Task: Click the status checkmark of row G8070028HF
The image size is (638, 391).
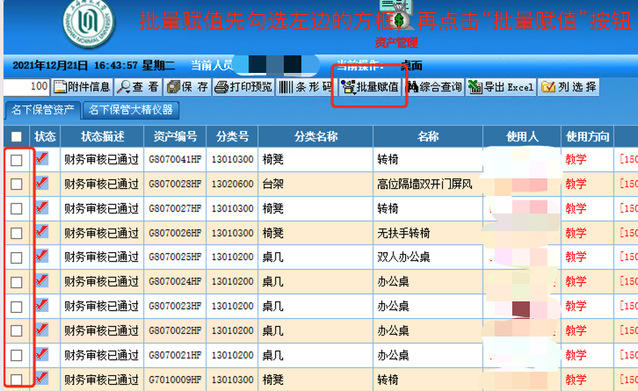Action: click(42, 183)
